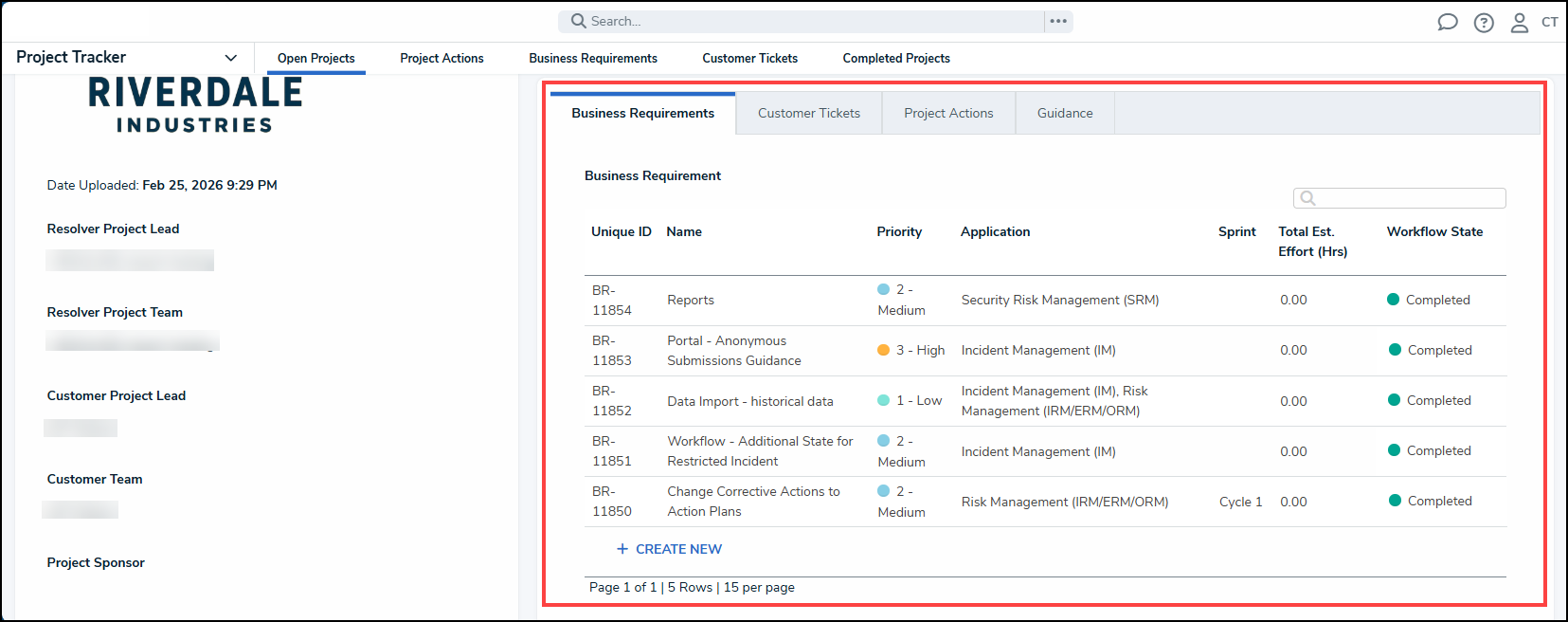Click the orange High priority dot
The width and height of the screenshot is (1568, 622).
(x=883, y=350)
